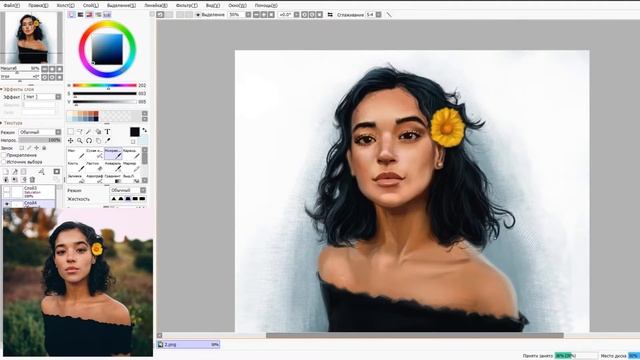The image size is (640, 360).
Task: Click the black foreground color swatch
Action: (135, 132)
